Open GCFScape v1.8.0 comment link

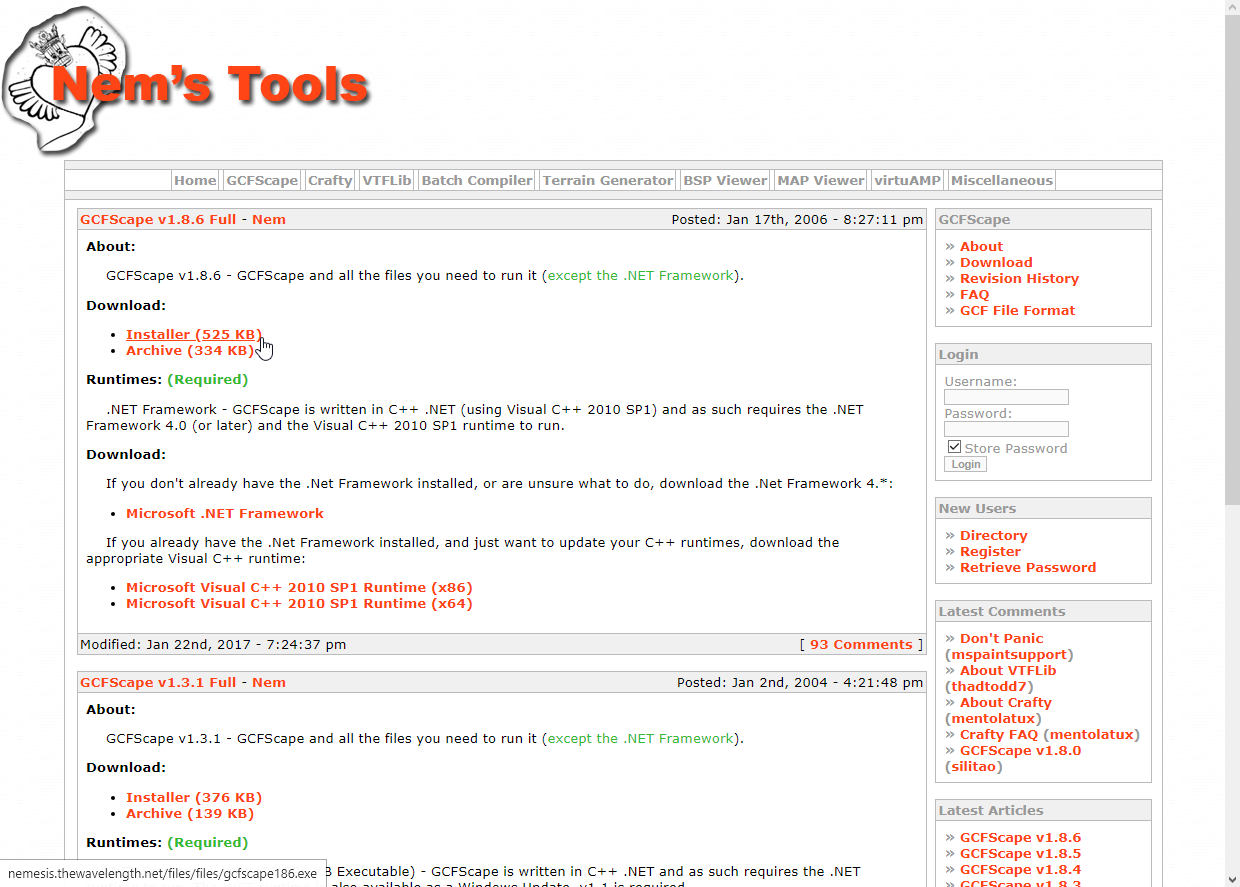tap(1020, 750)
